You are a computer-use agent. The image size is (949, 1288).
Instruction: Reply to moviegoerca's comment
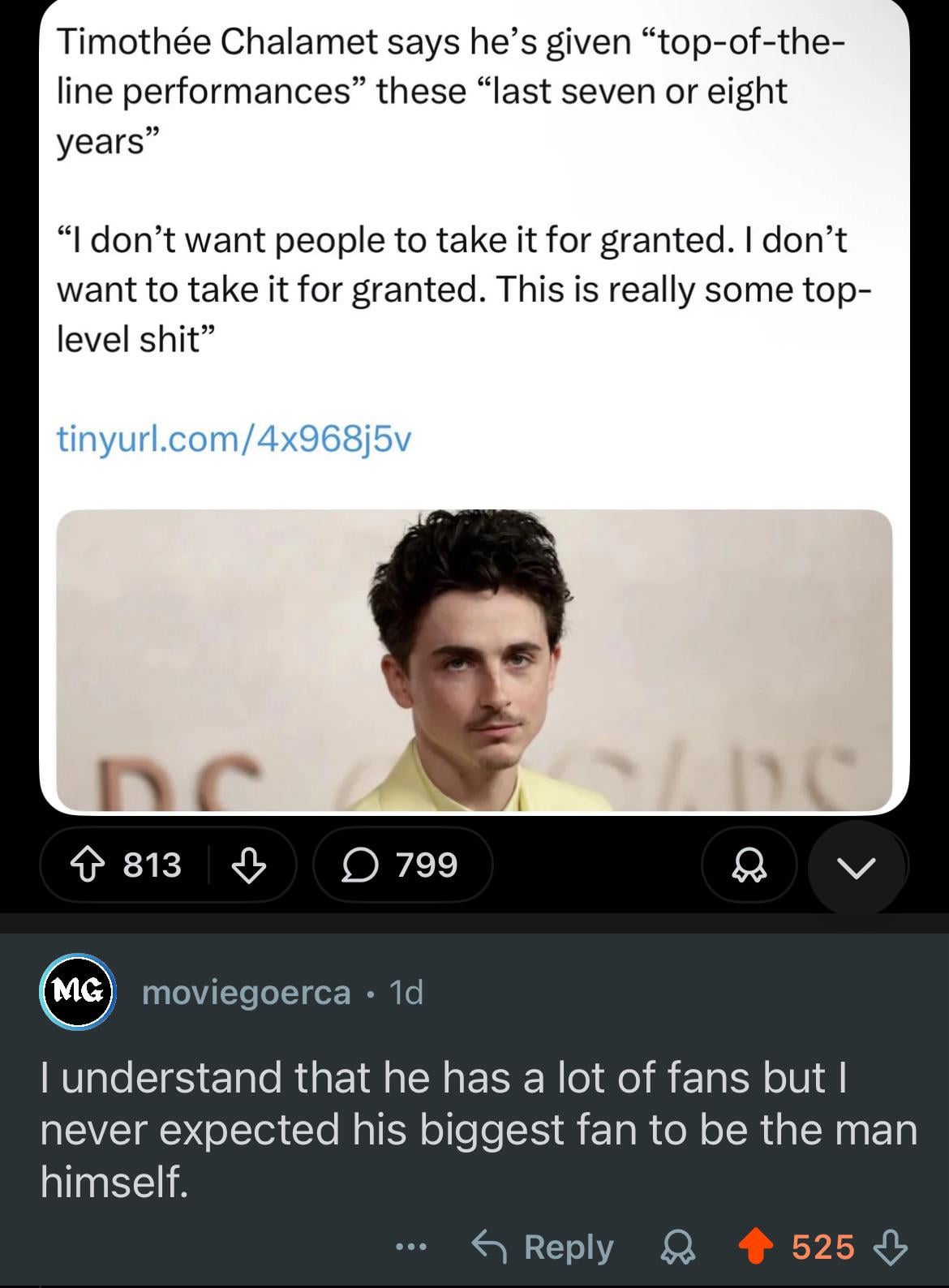pyautogui.click(x=544, y=1247)
